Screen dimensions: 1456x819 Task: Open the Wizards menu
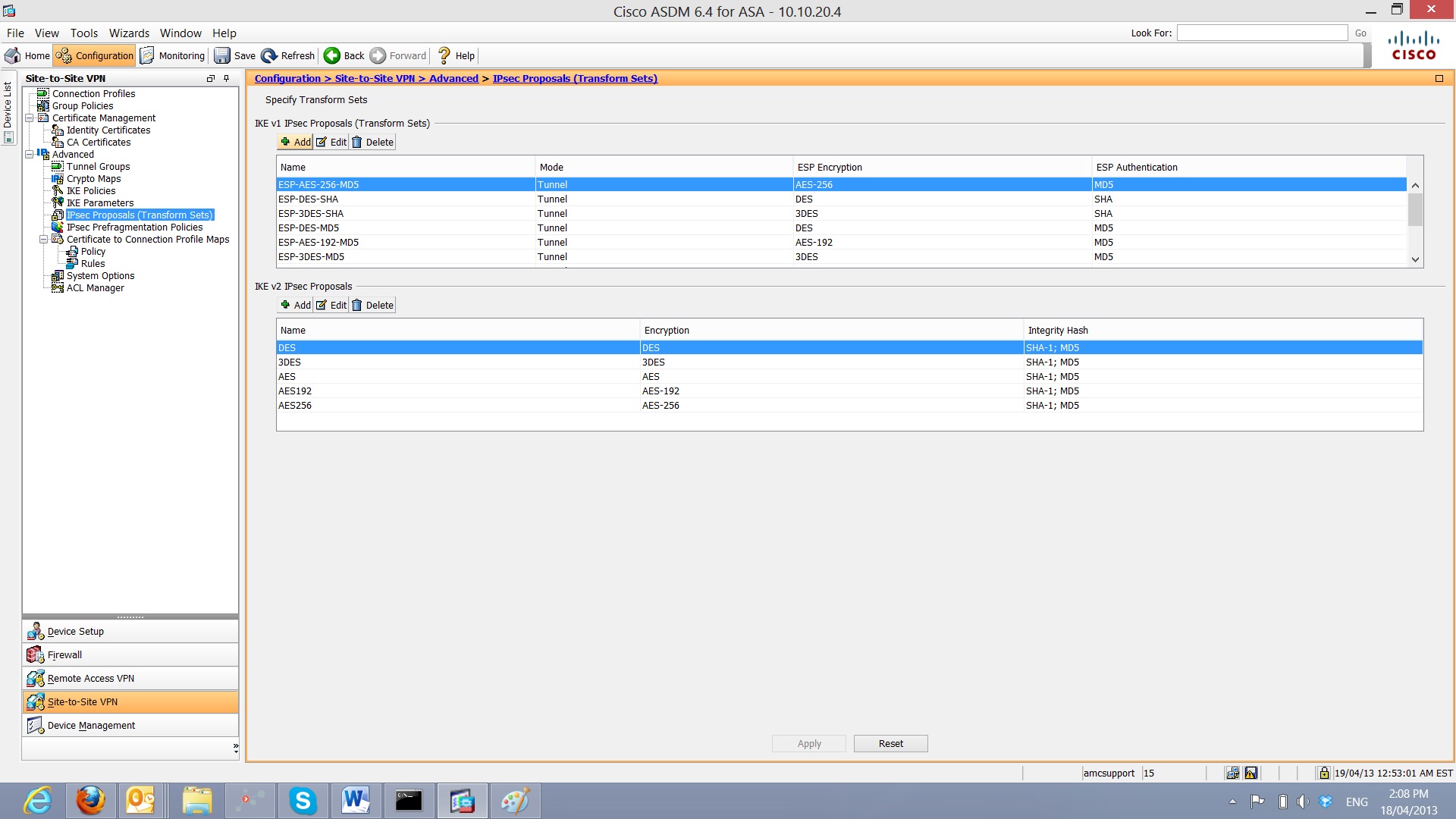(x=129, y=33)
